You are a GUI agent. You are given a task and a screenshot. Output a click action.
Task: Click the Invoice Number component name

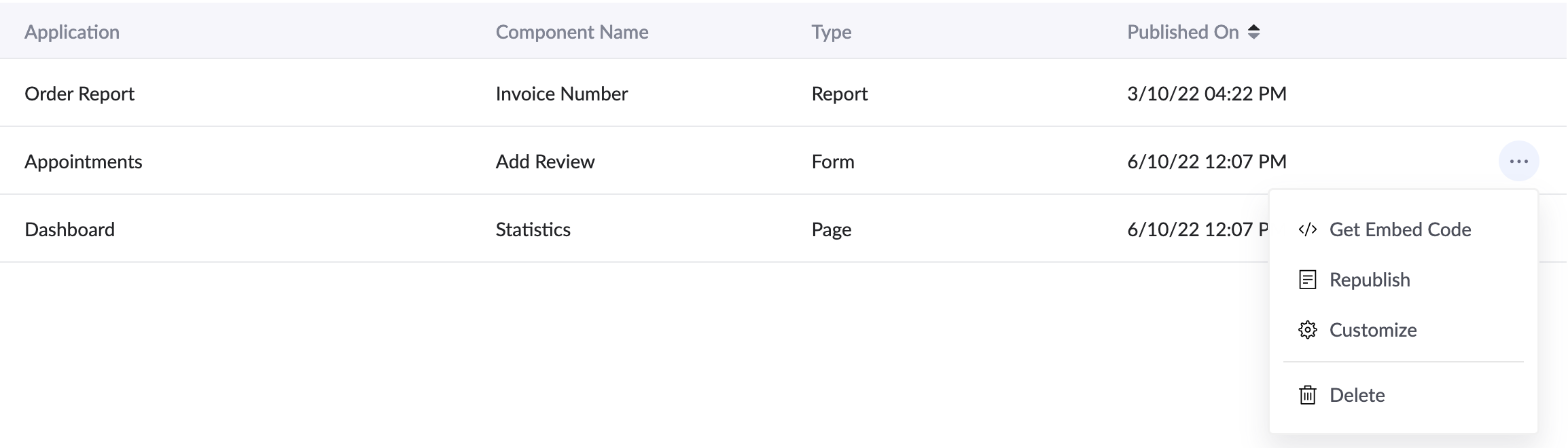click(561, 94)
